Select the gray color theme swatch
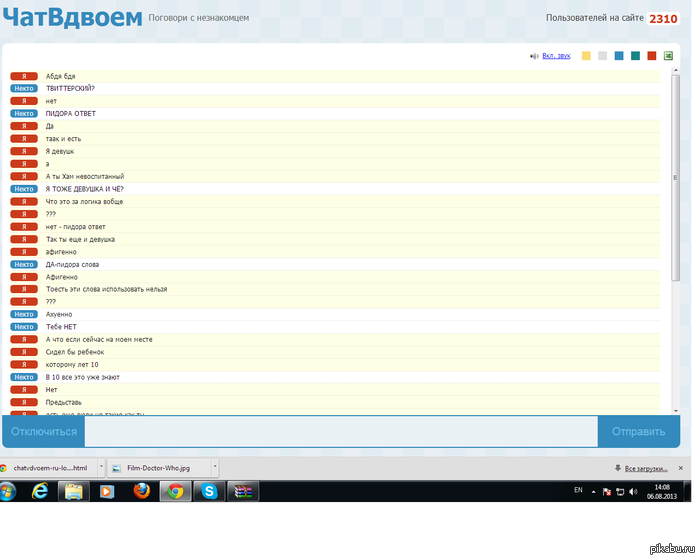Image resolution: width=700 pixels, height=560 pixels. (602, 56)
